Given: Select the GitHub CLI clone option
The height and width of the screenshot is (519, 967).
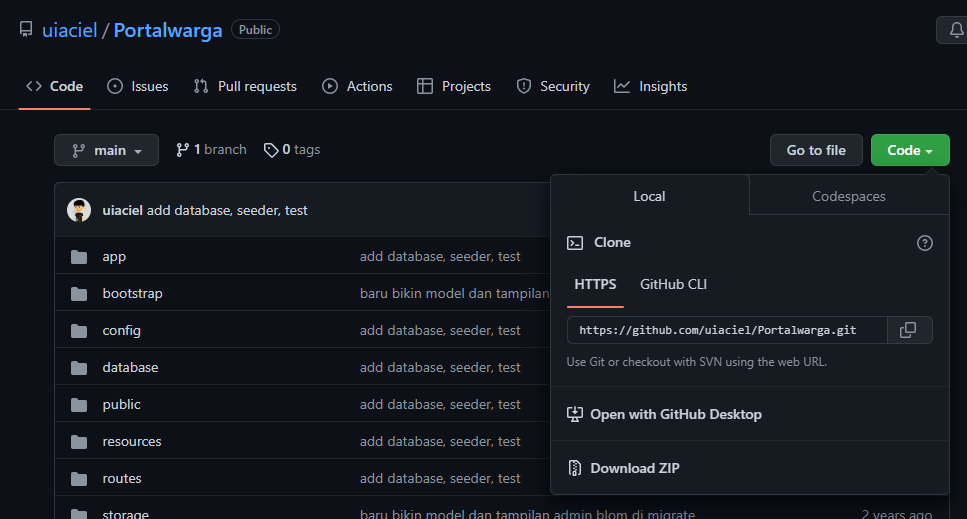Looking at the screenshot, I should pos(673,284).
